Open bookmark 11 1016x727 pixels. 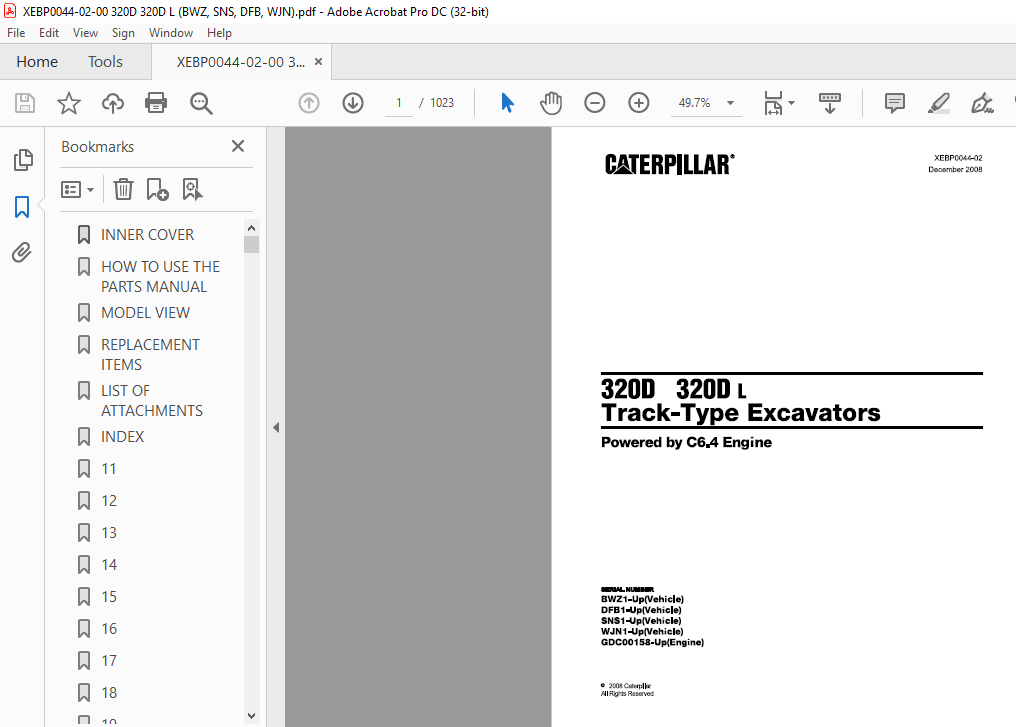[109, 469]
